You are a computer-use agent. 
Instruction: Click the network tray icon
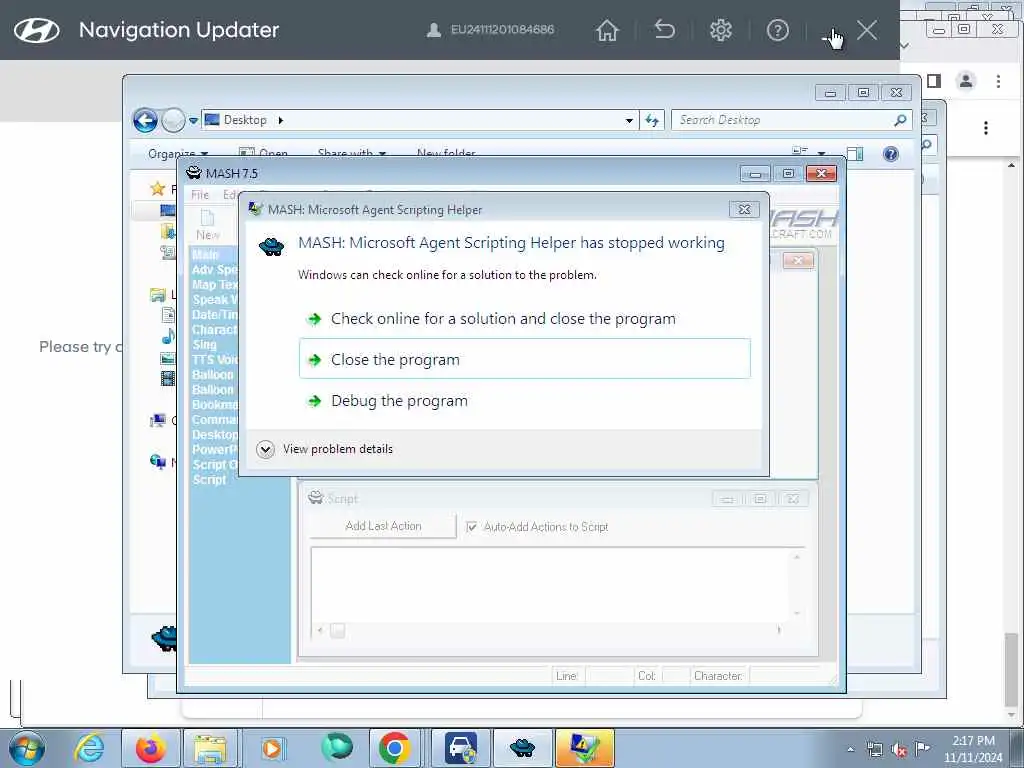point(874,749)
